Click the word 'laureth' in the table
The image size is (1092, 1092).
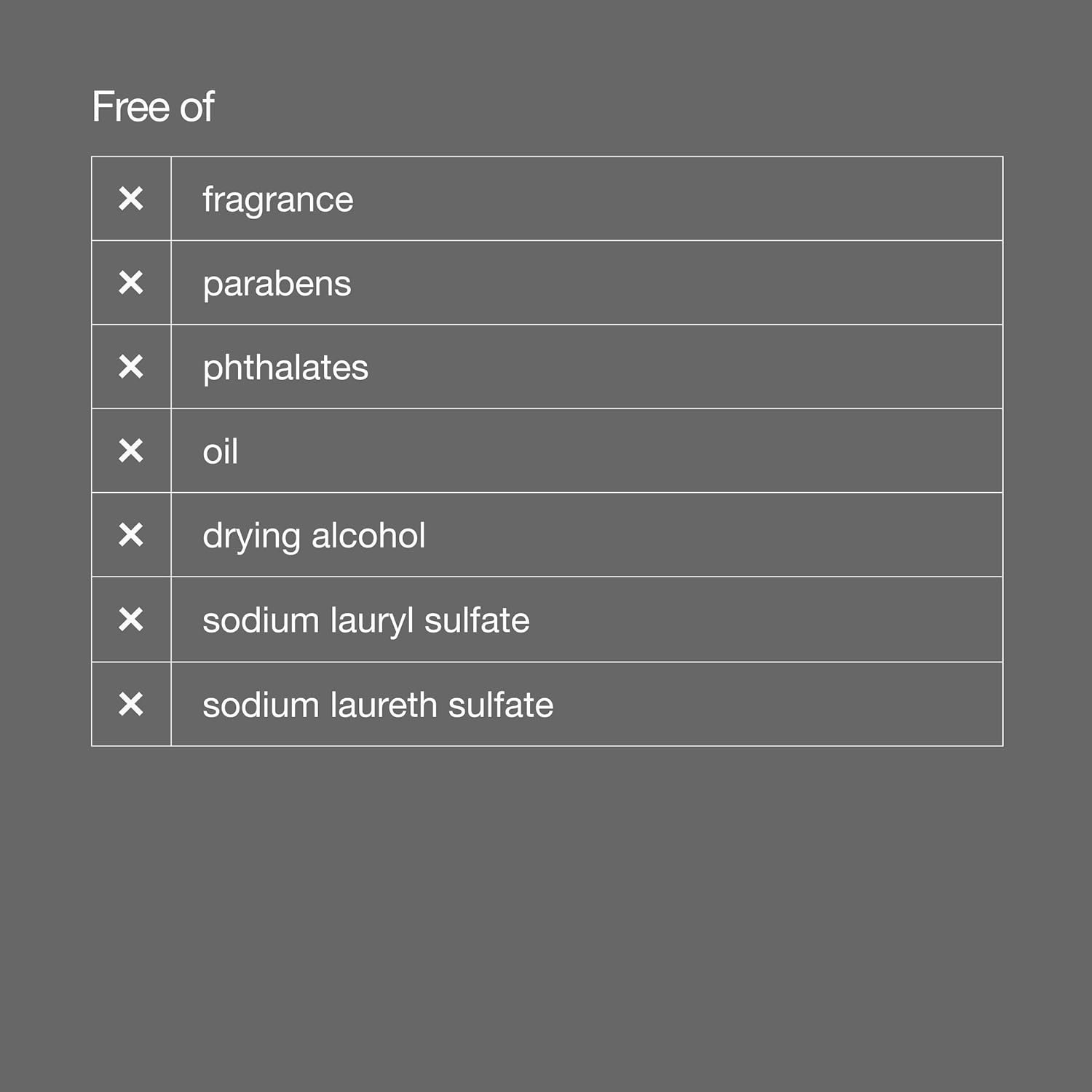(383, 705)
